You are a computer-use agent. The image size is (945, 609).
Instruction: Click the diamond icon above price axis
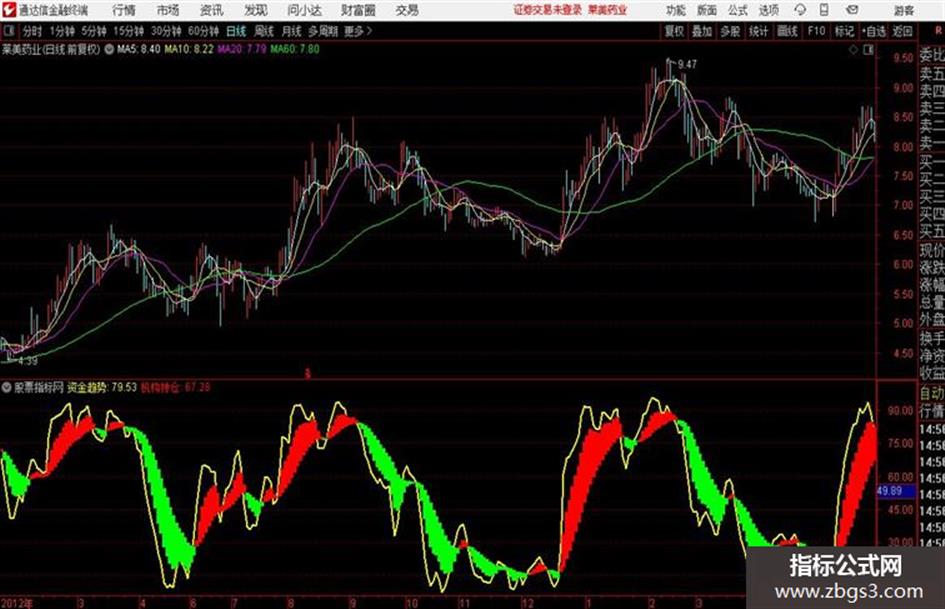[x=853, y=50]
